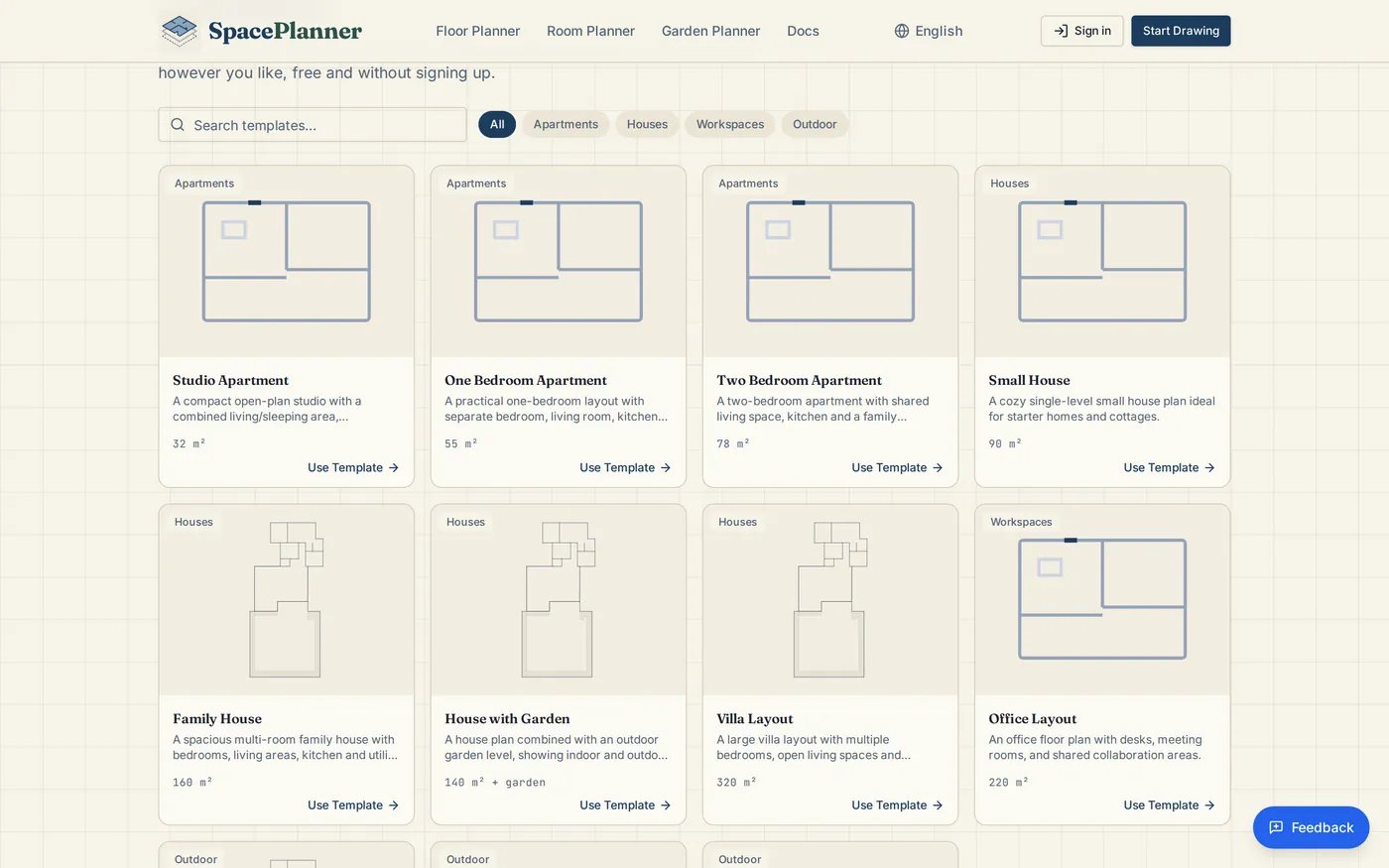Click the globe language icon
1389x868 pixels.
point(902,31)
